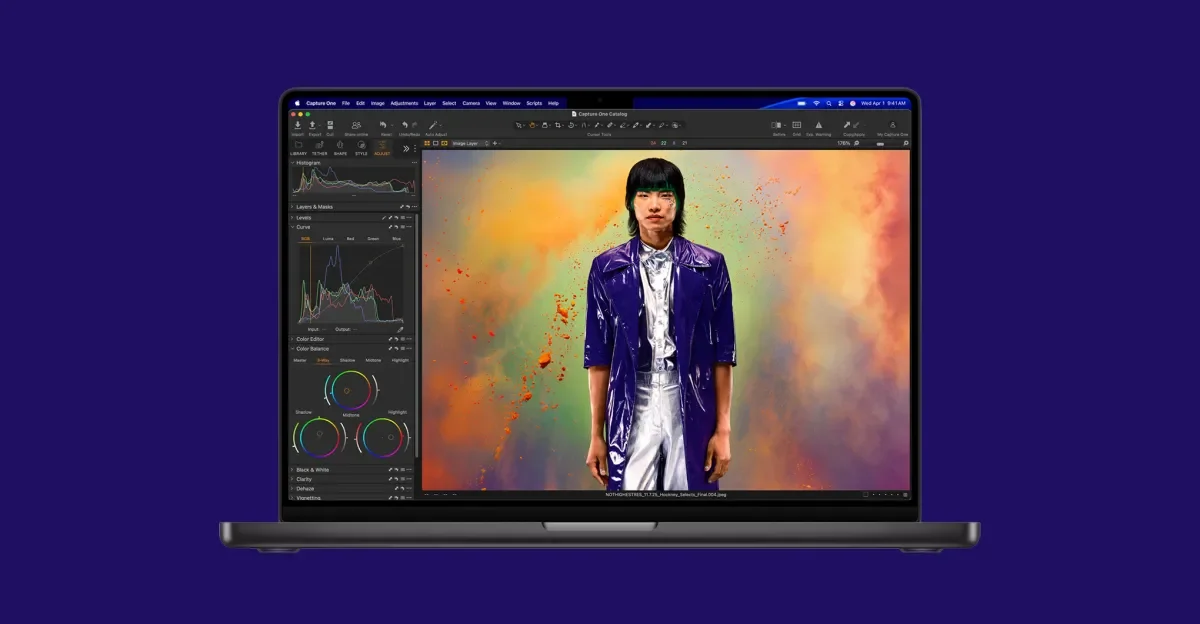
Task: Select the Crop cursor tool
Action: 558,125
